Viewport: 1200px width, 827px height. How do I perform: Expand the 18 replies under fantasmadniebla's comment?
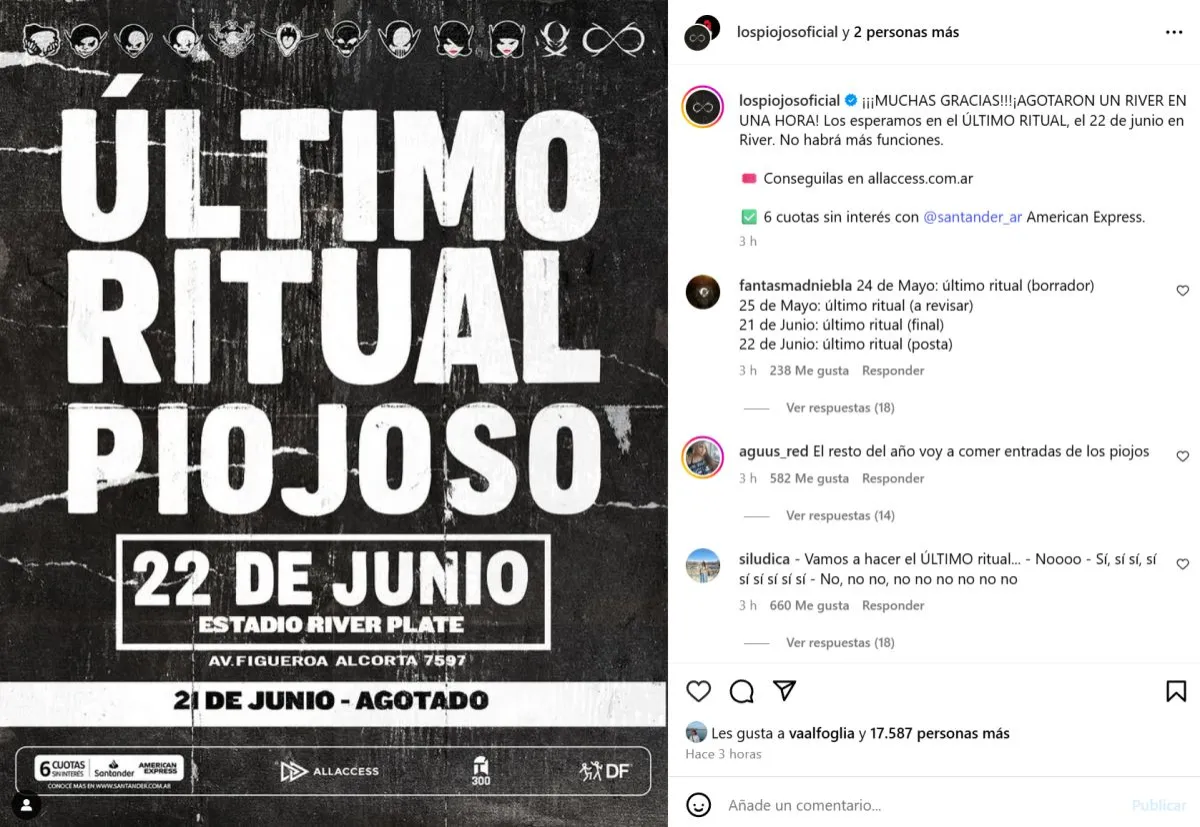click(x=840, y=408)
